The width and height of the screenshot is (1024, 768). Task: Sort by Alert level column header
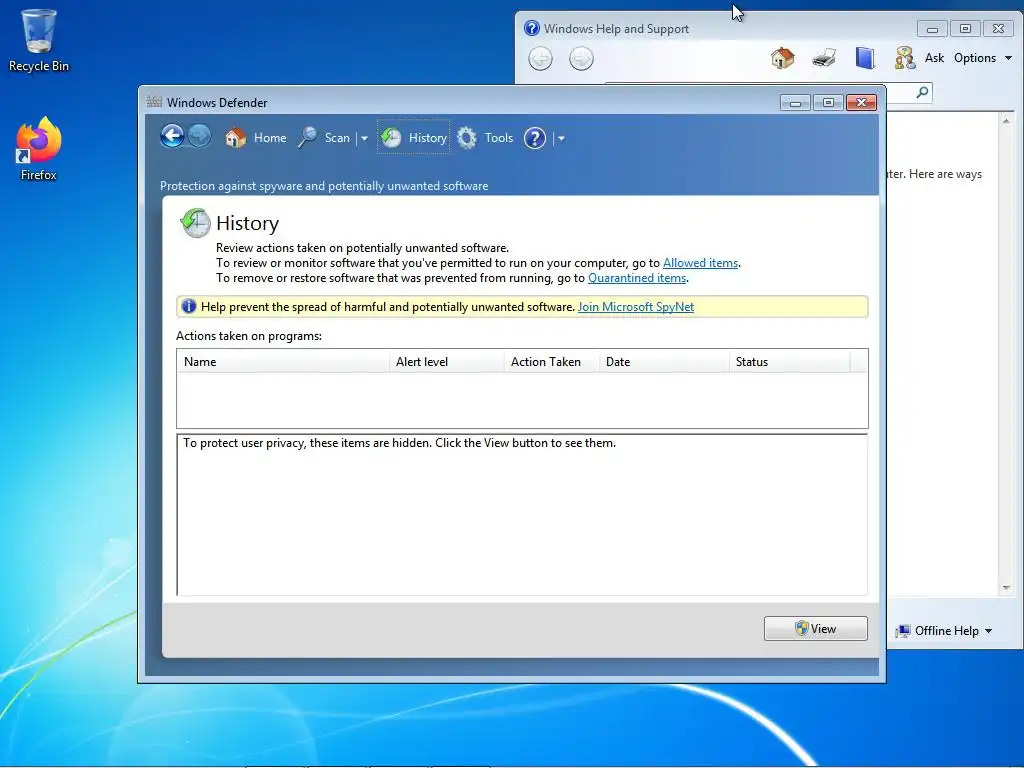(447, 362)
